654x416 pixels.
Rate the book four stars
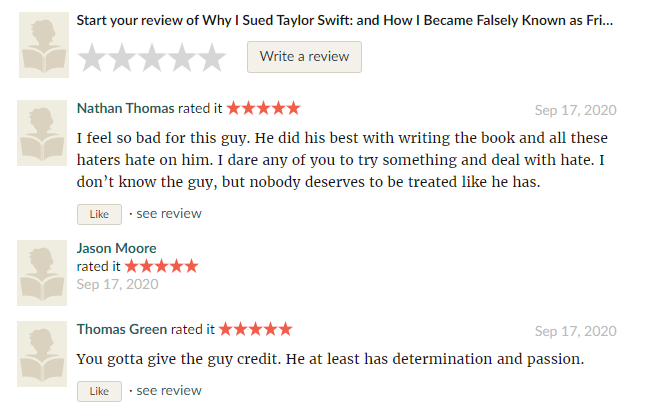pos(182,58)
